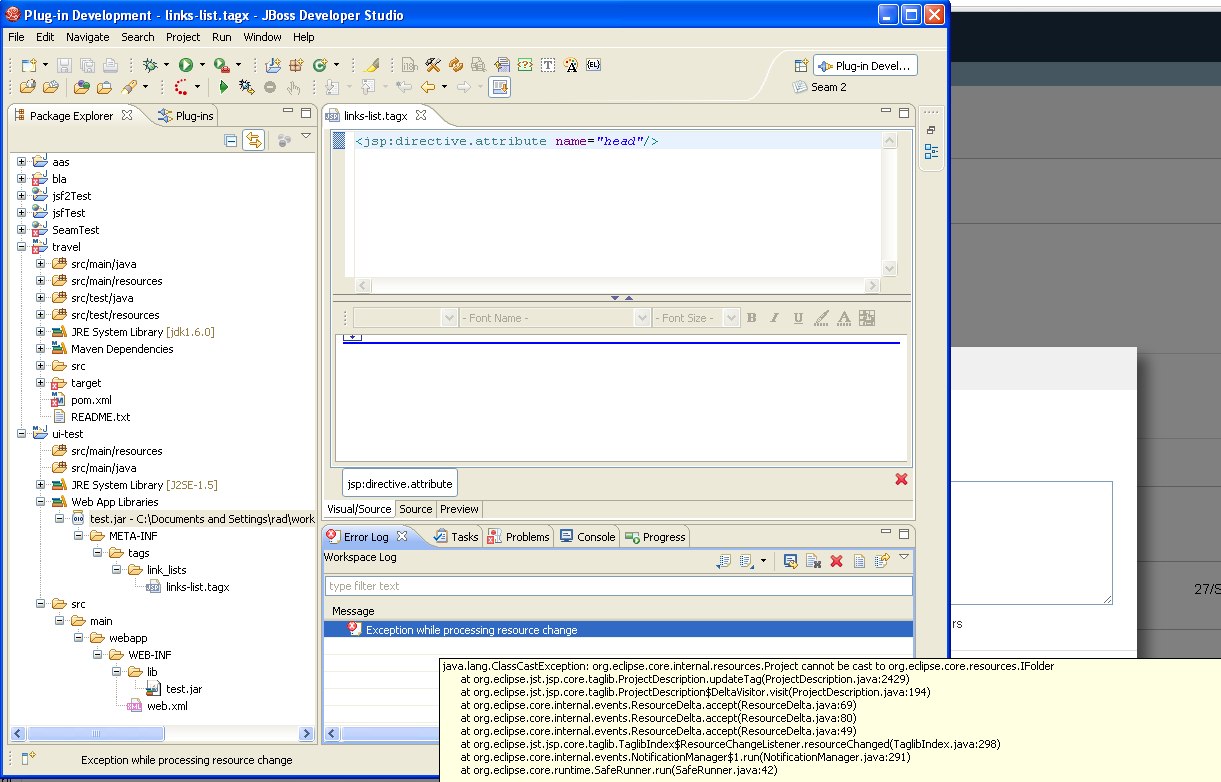Click the green Run button icon

(x=185, y=65)
